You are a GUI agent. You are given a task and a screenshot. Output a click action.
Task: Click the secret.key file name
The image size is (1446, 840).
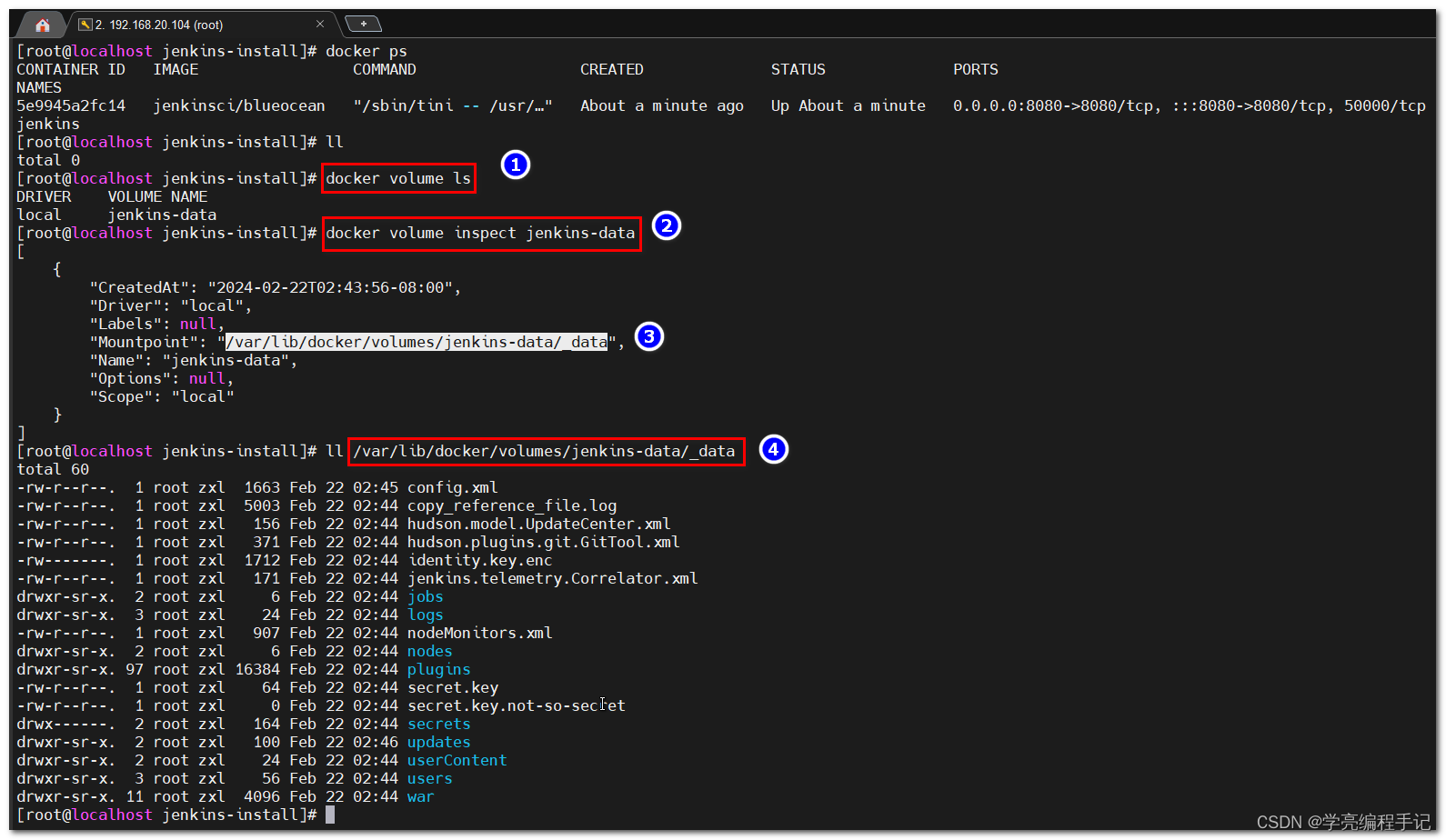pos(453,687)
